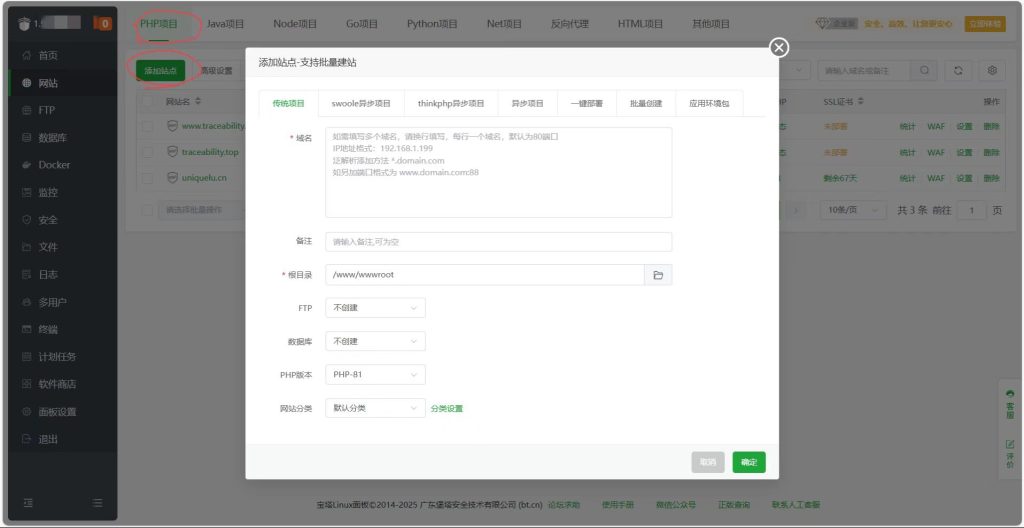Viewport: 1024px width, 528px height.
Task: Click the green 确定 button
Action: [x=748, y=462]
